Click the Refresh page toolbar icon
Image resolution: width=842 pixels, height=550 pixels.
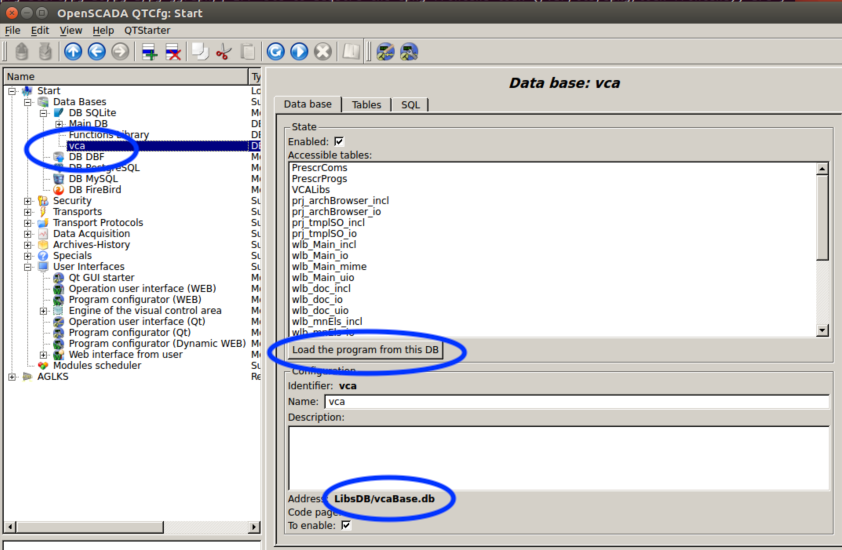(x=275, y=52)
